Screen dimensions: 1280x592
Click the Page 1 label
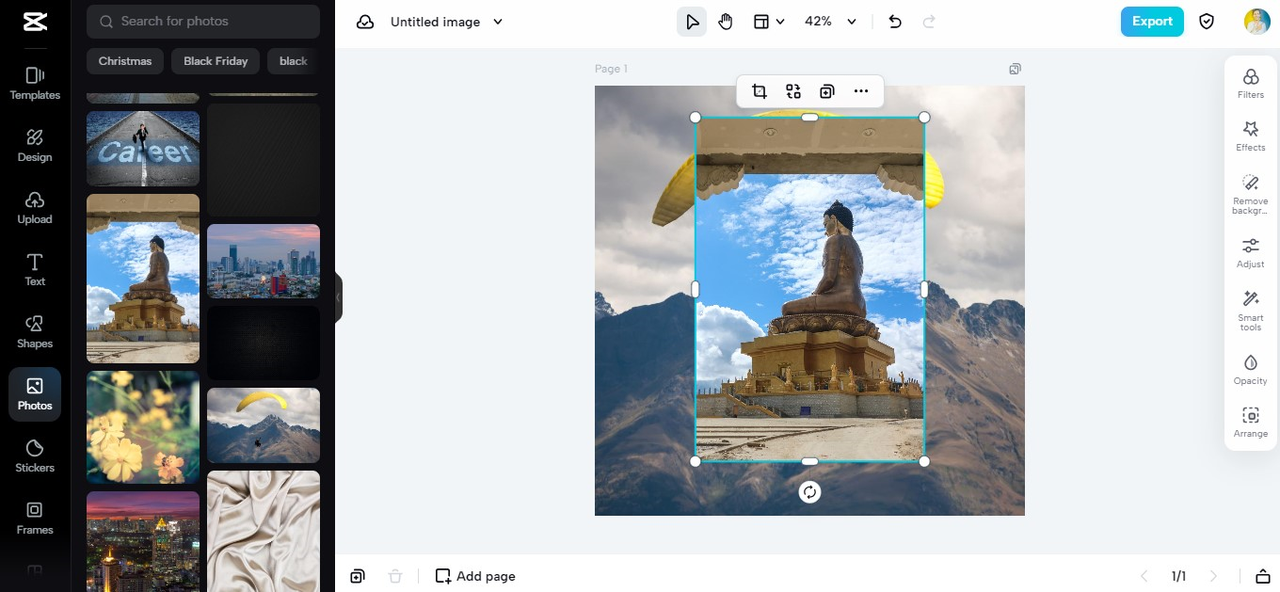pyautogui.click(x=611, y=69)
